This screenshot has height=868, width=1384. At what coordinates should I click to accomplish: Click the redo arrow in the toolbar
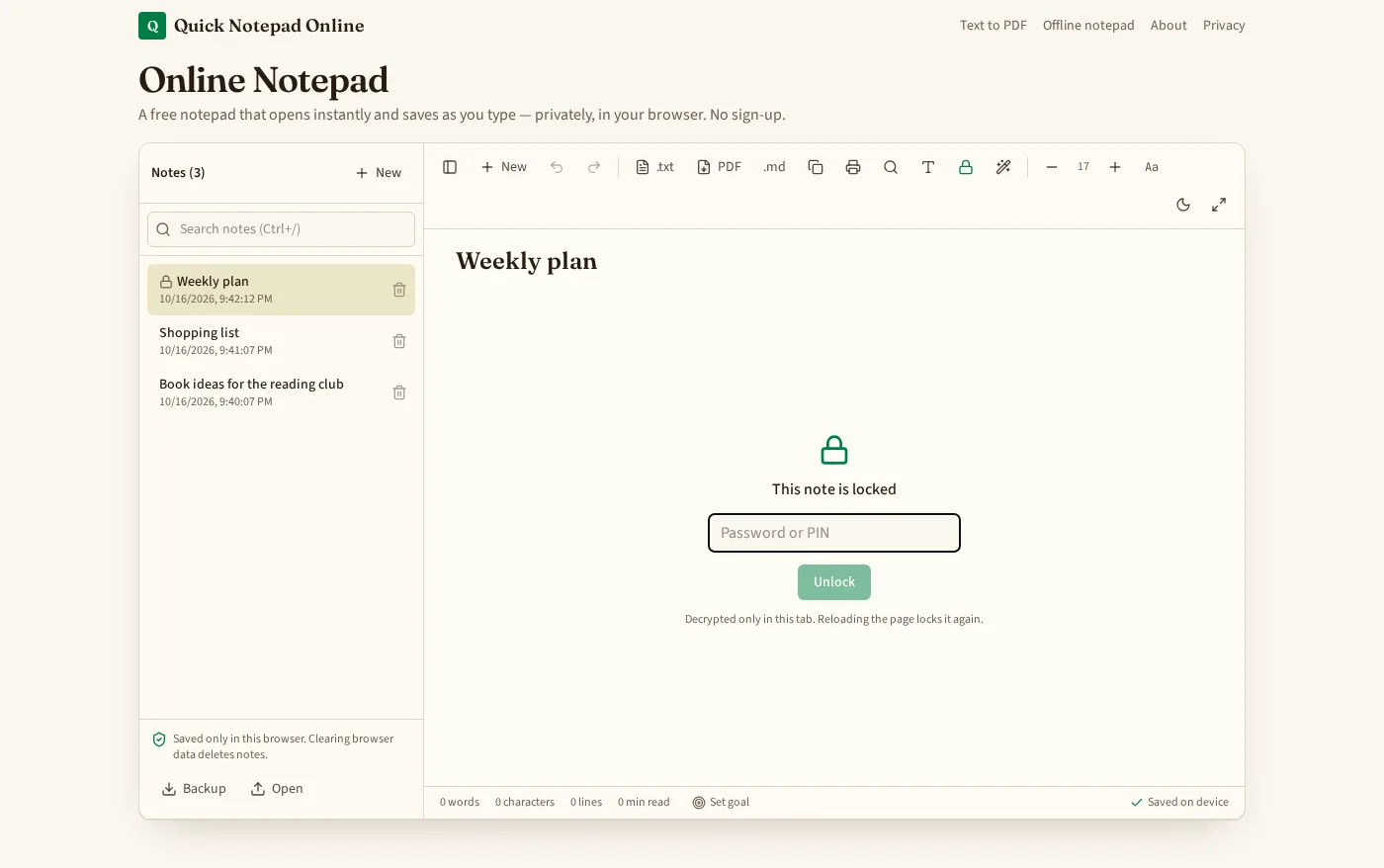[x=594, y=167]
